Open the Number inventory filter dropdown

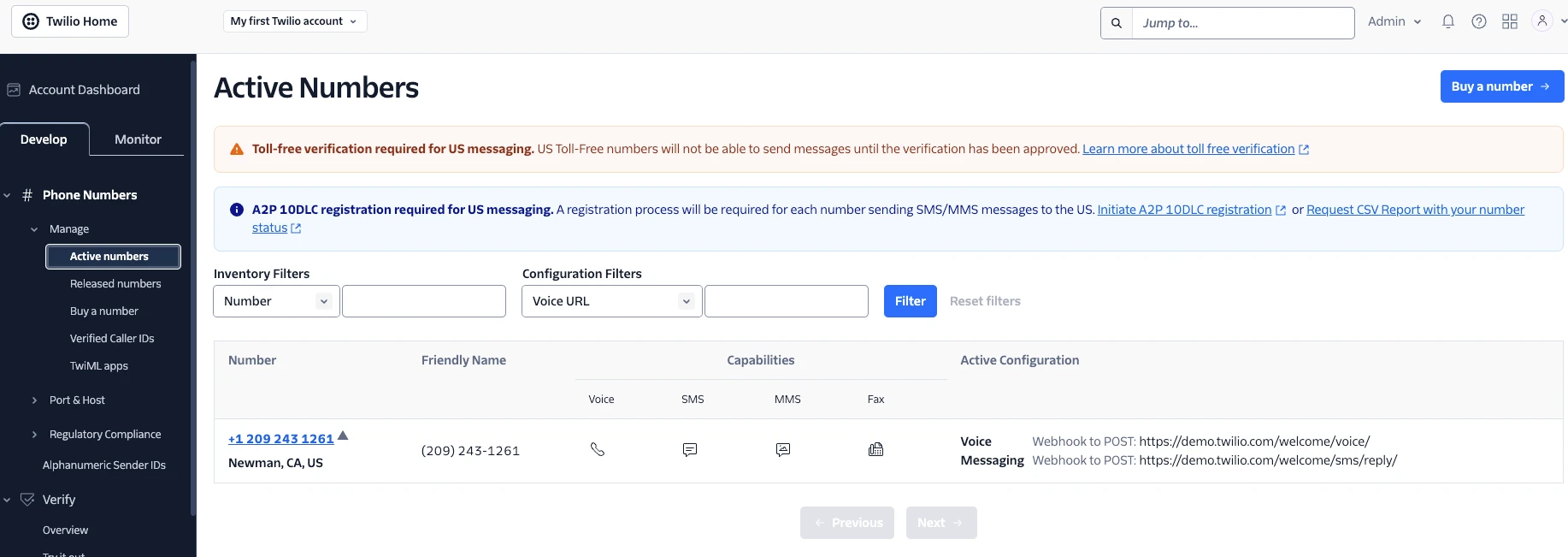[x=276, y=301]
